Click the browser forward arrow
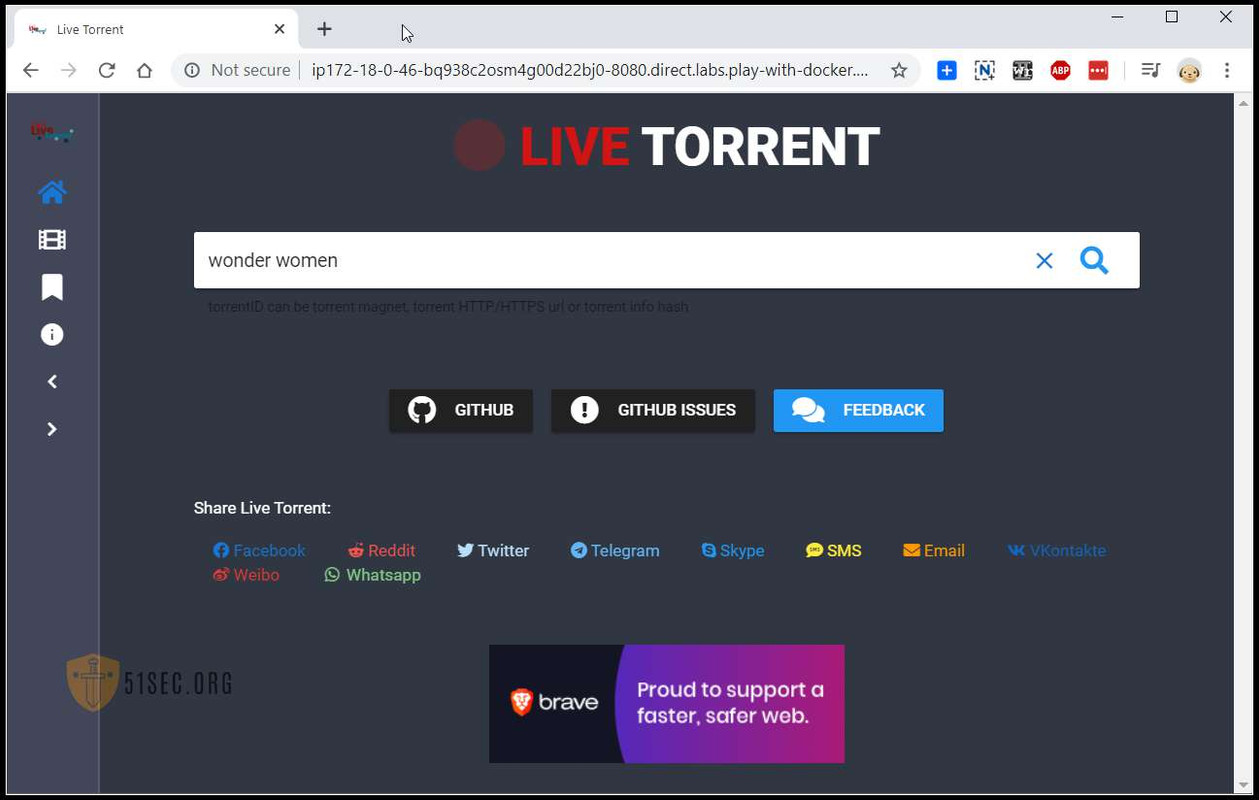Viewport: 1259px width, 800px height. (x=68, y=70)
